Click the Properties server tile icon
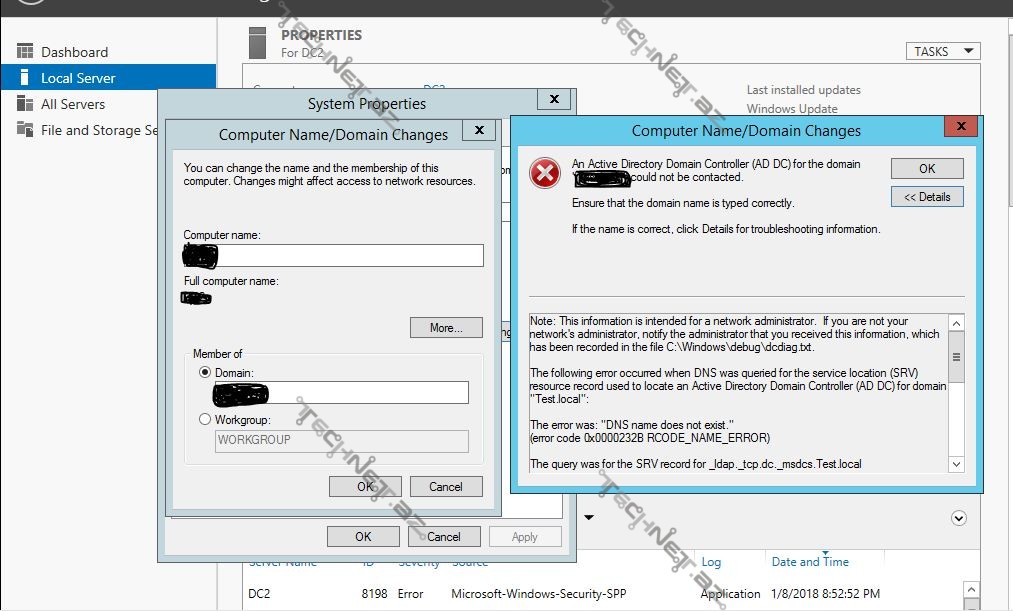This screenshot has height=611, width=1013. [260, 43]
